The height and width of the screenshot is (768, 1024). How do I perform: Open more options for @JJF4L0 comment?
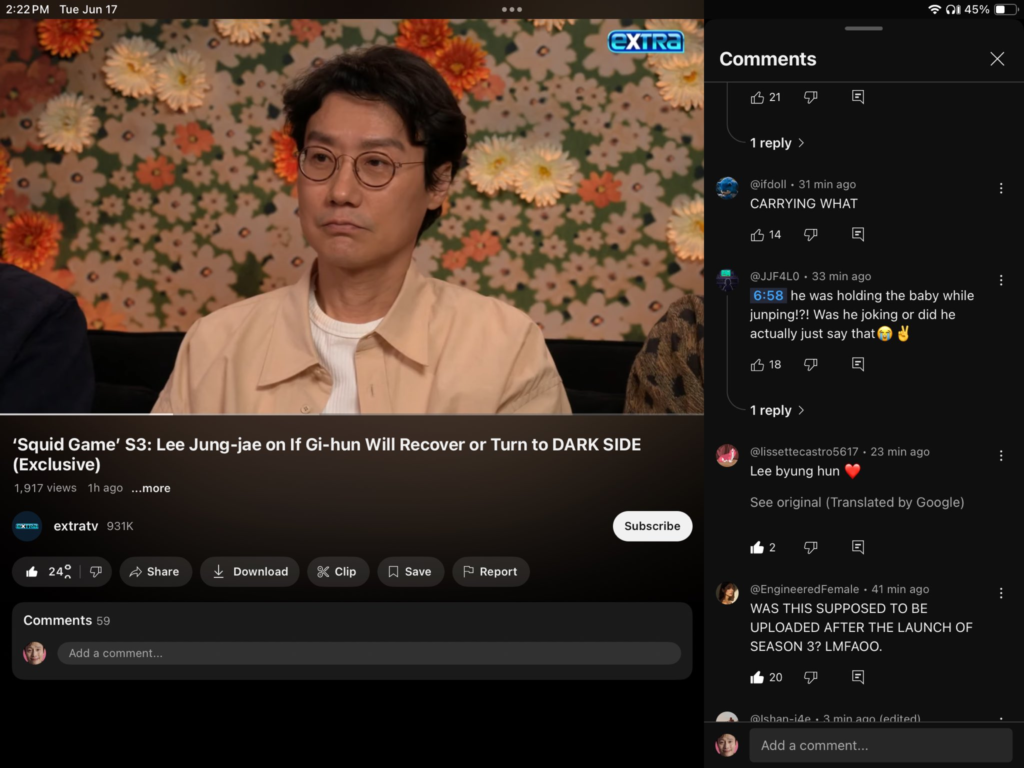(x=1001, y=281)
